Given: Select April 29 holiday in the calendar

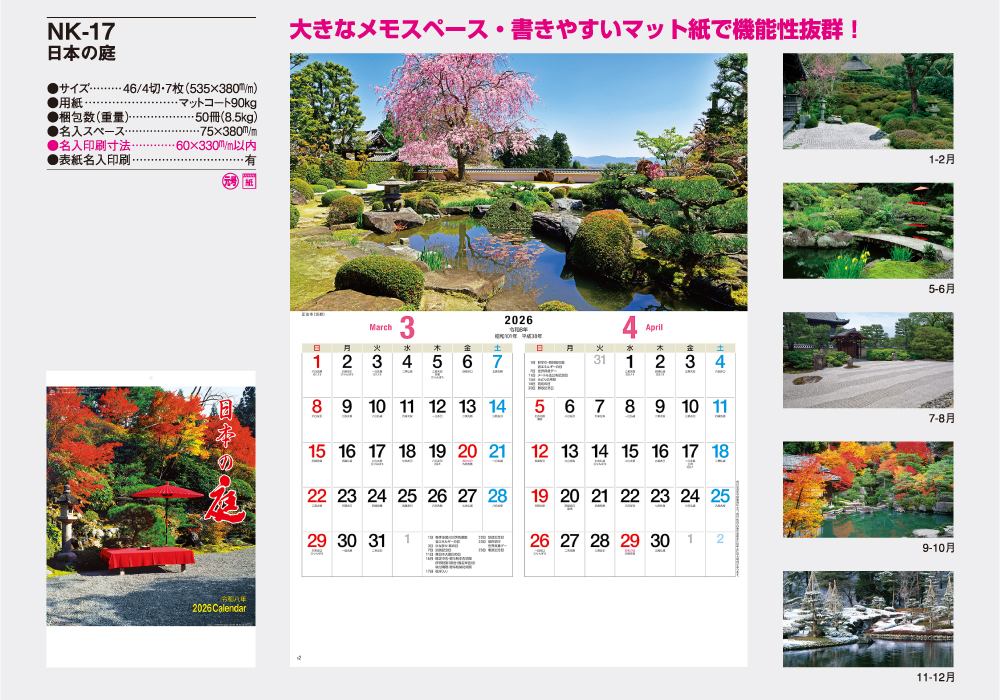Looking at the screenshot, I should [x=629, y=541].
